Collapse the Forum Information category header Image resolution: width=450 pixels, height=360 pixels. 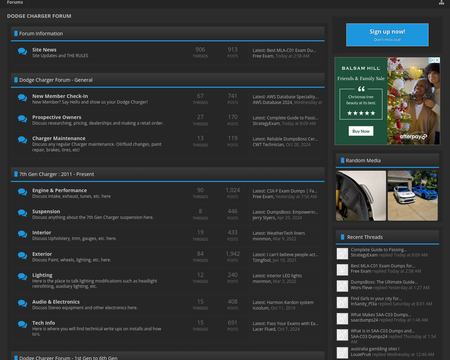point(168,33)
